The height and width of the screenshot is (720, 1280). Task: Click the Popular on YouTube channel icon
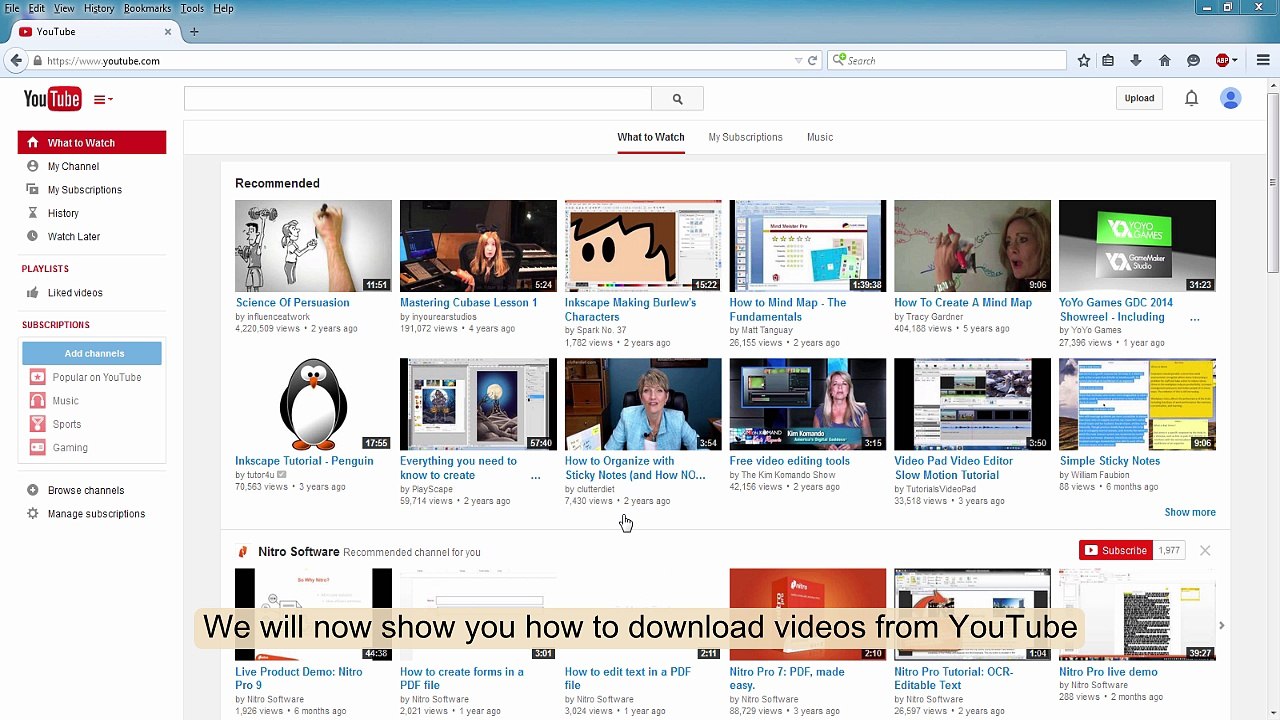point(37,377)
